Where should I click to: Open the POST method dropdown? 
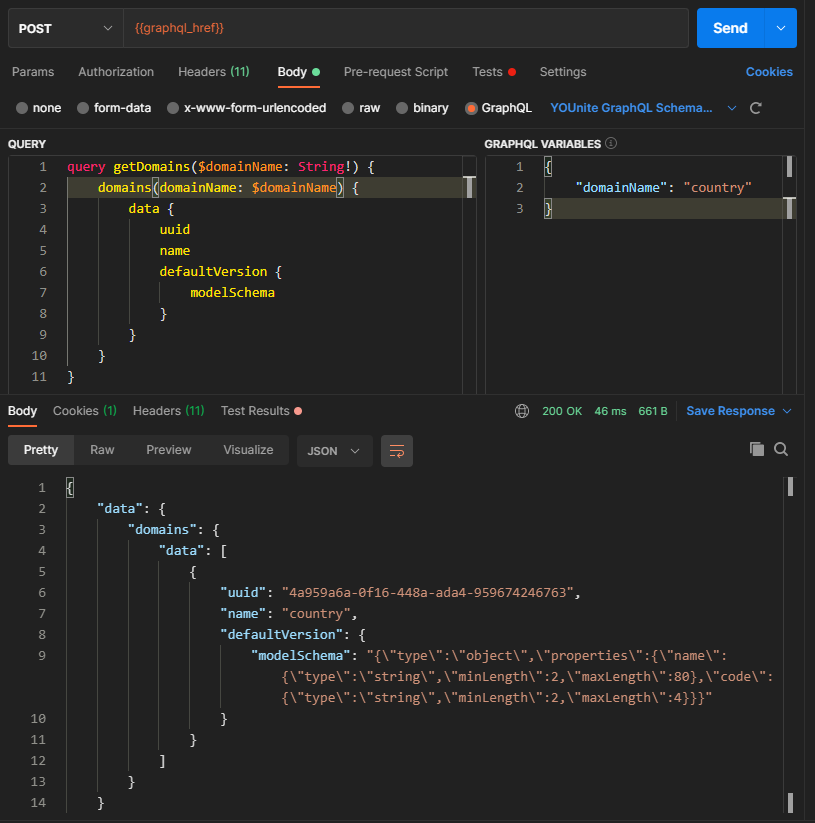65,28
